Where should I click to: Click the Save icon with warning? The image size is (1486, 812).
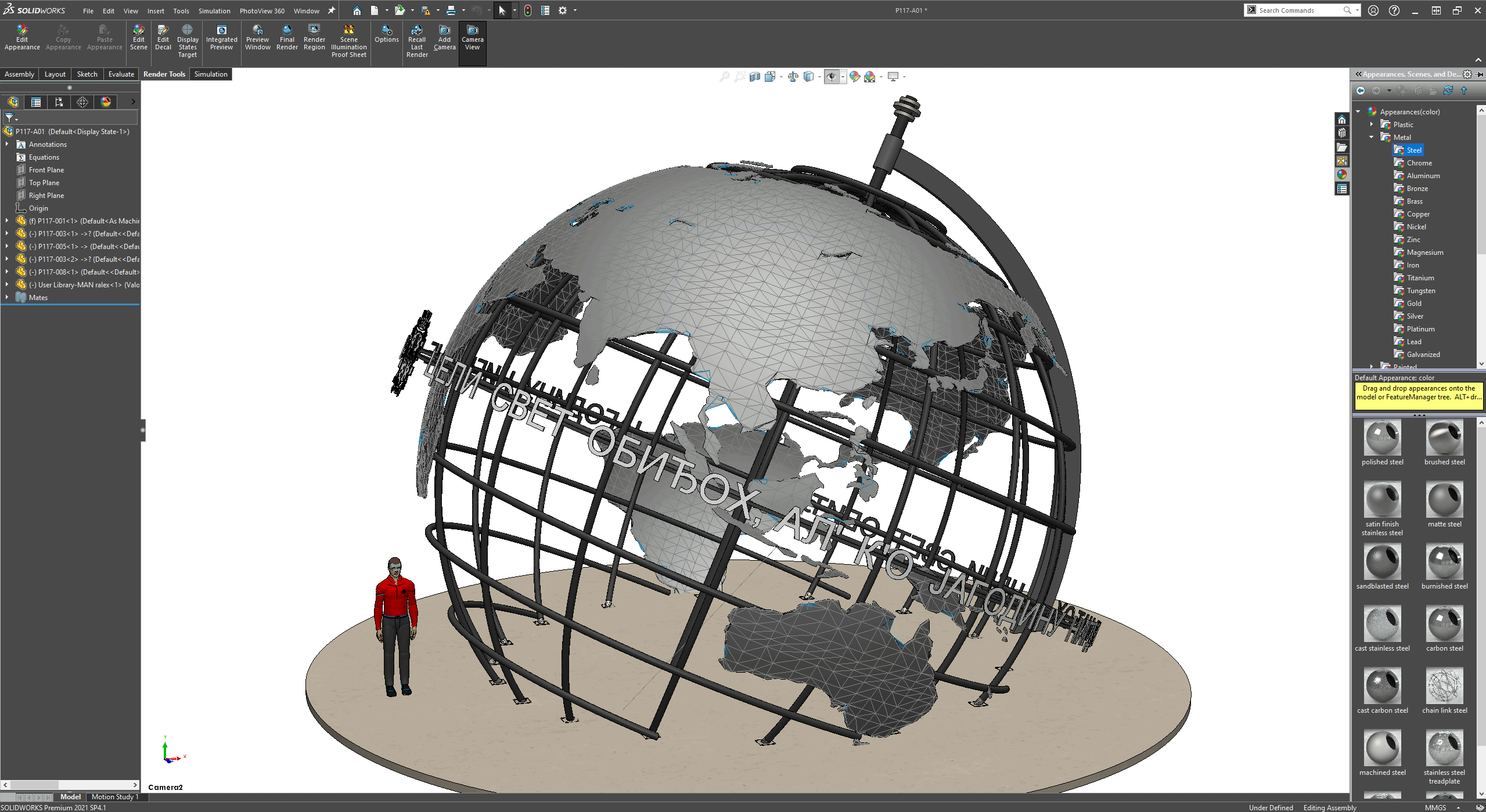point(426,10)
